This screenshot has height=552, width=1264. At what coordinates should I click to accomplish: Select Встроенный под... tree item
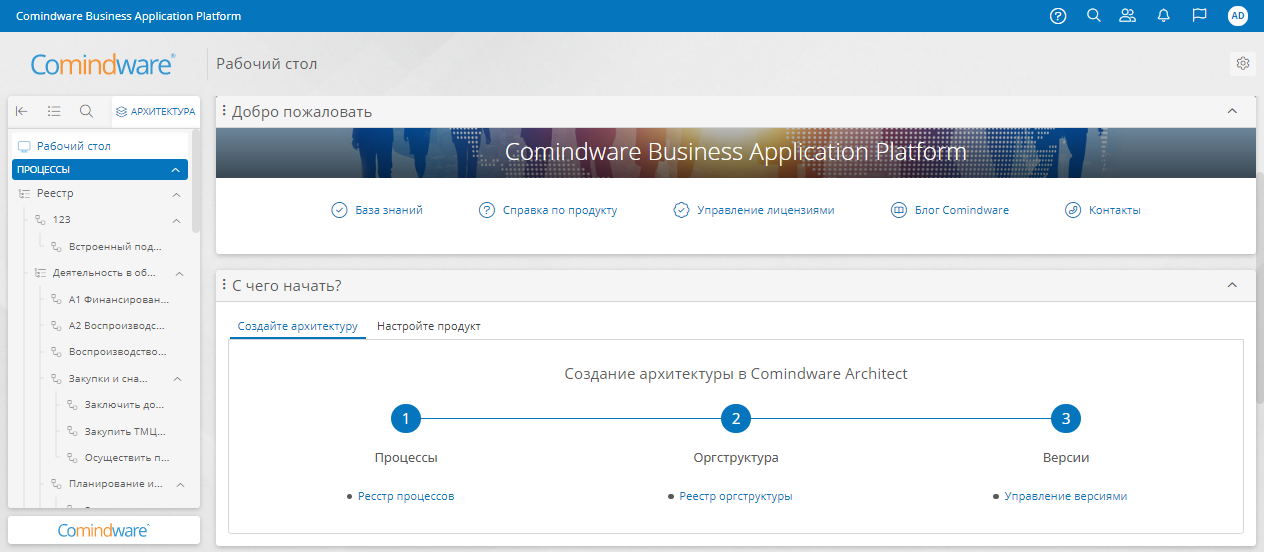point(115,246)
